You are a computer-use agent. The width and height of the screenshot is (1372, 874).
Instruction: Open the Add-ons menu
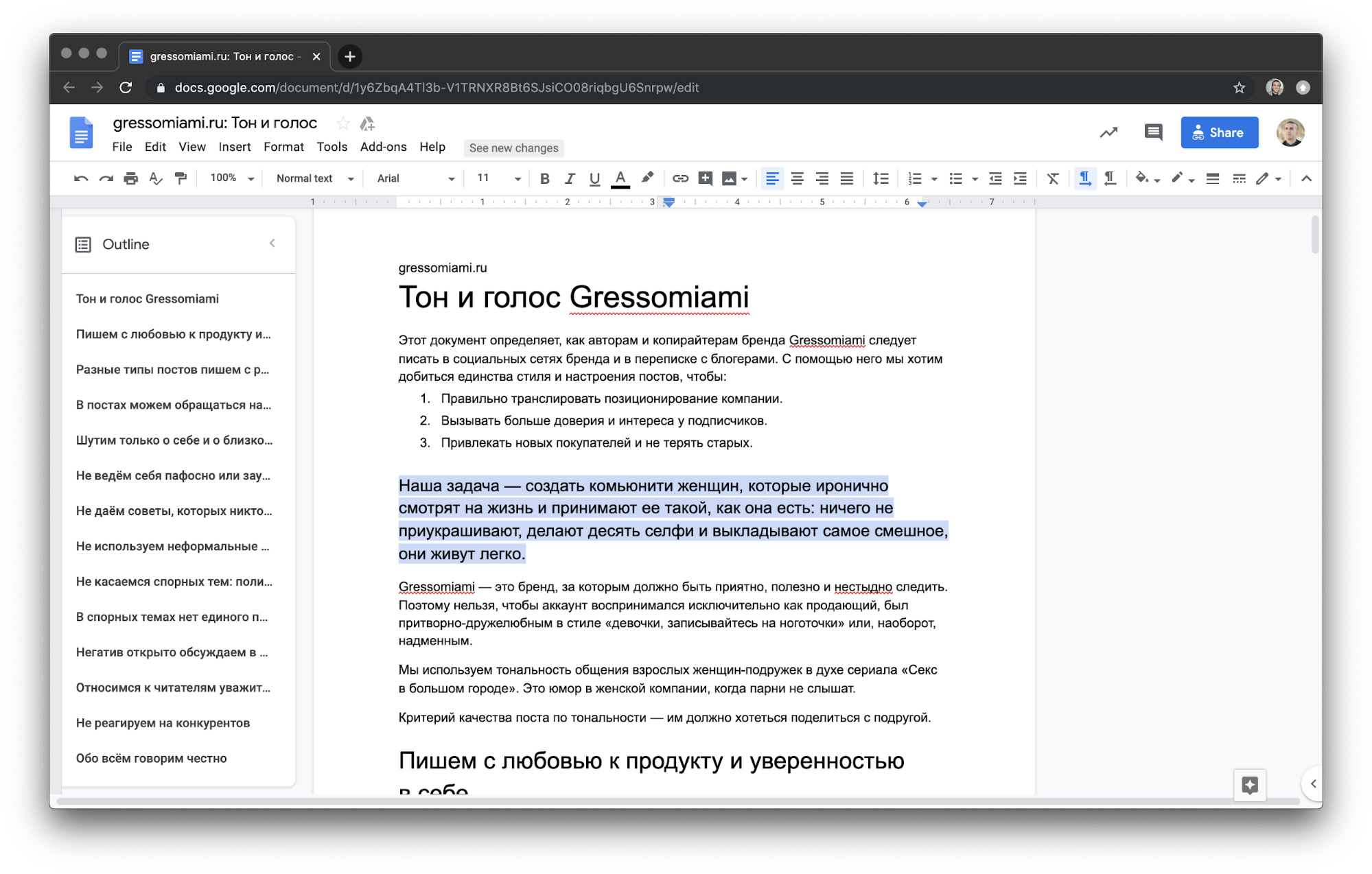[x=383, y=147]
